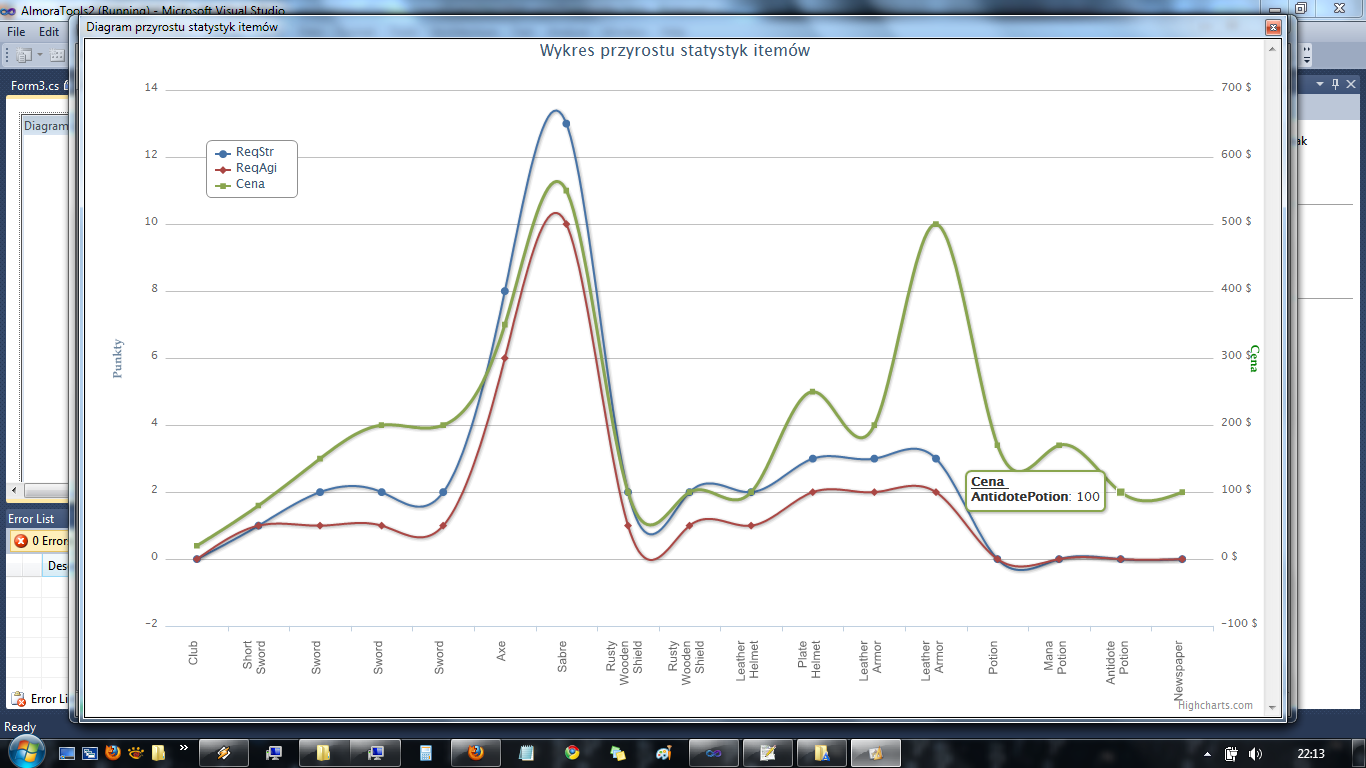Switch to Google Chrome in the taskbar
This screenshot has width=1366, height=768.
[x=571, y=753]
